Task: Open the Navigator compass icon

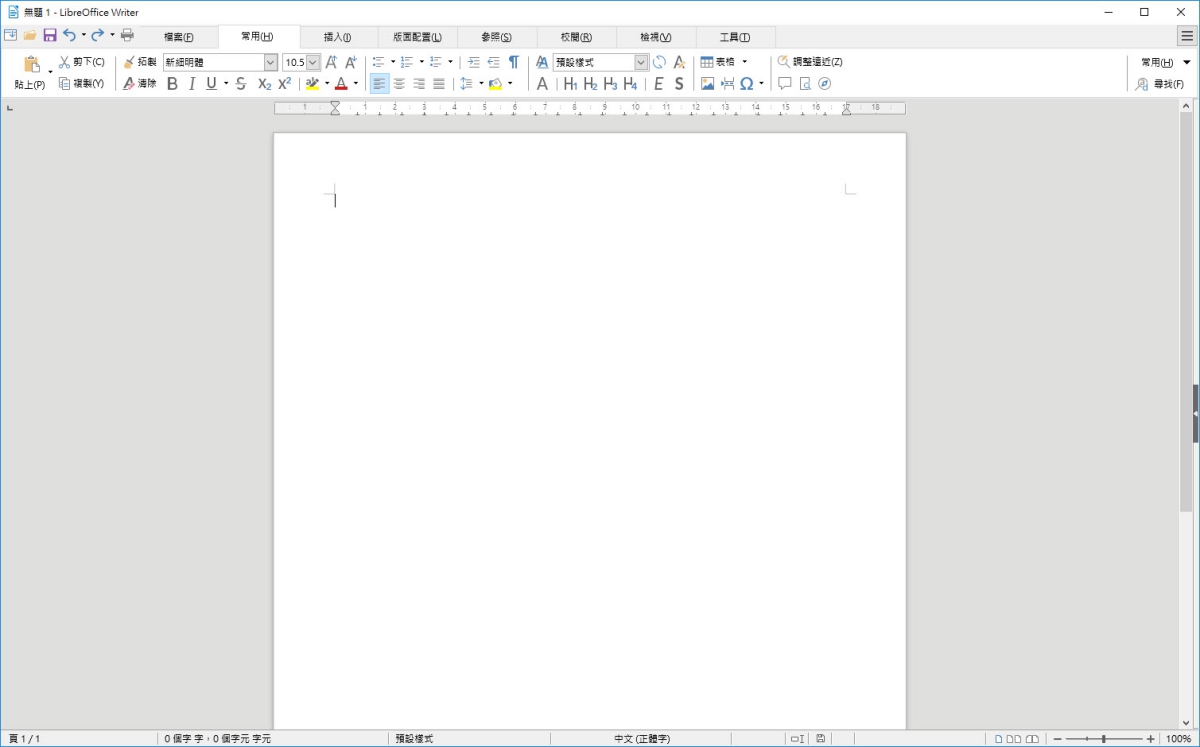Action: pos(825,84)
